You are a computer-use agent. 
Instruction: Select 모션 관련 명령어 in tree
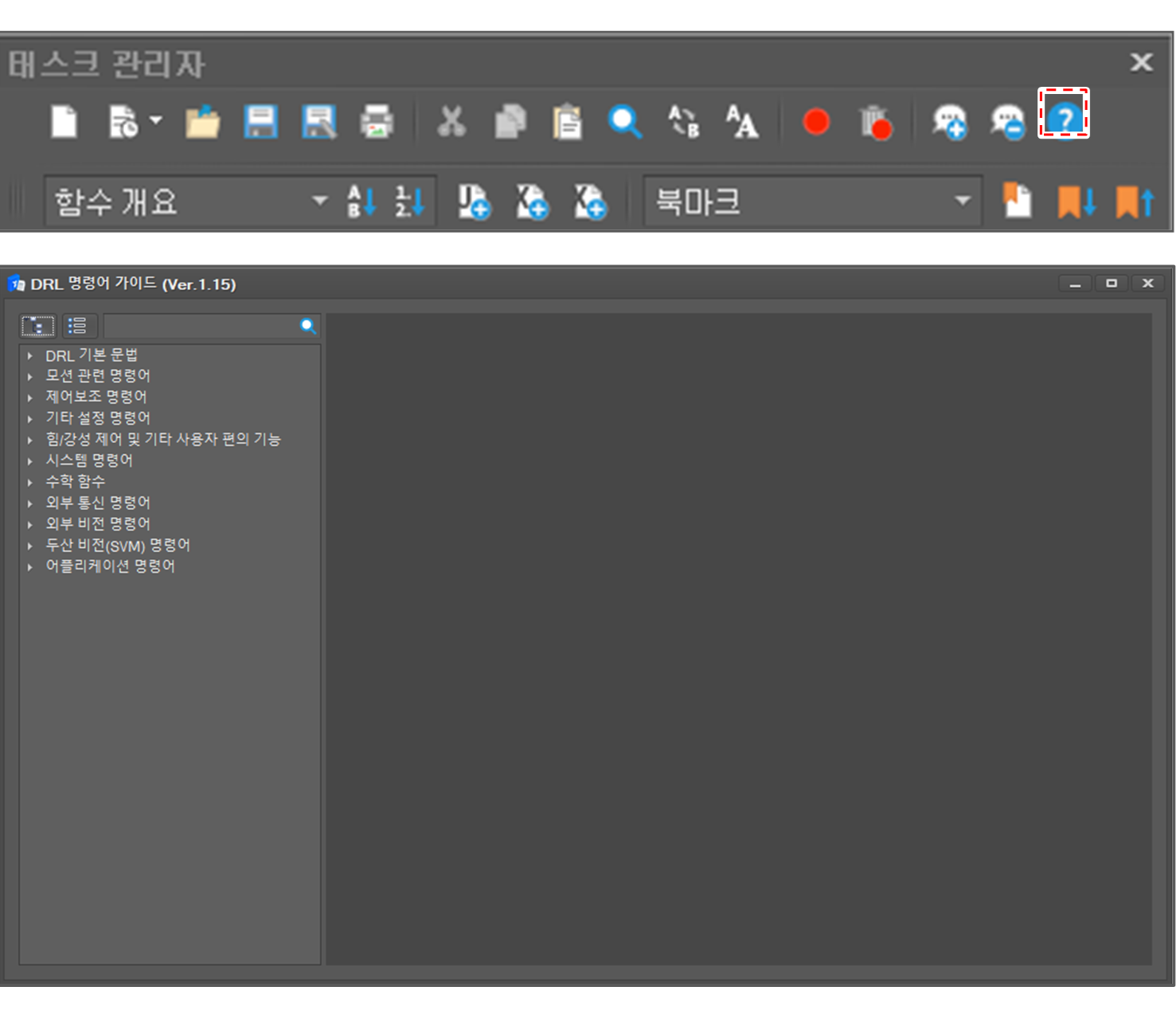(98, 375)
